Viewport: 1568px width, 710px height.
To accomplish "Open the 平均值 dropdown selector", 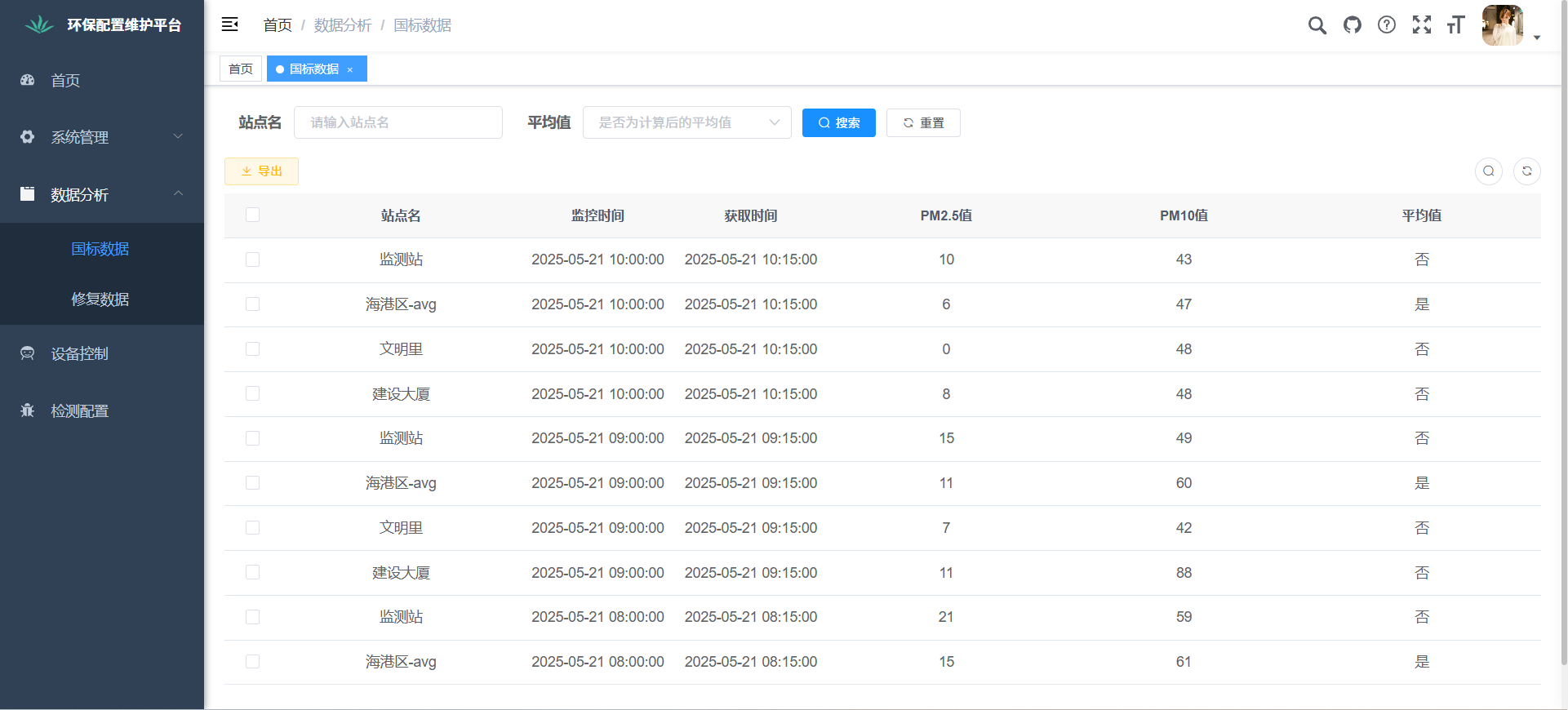I will (x=686, y=122).
